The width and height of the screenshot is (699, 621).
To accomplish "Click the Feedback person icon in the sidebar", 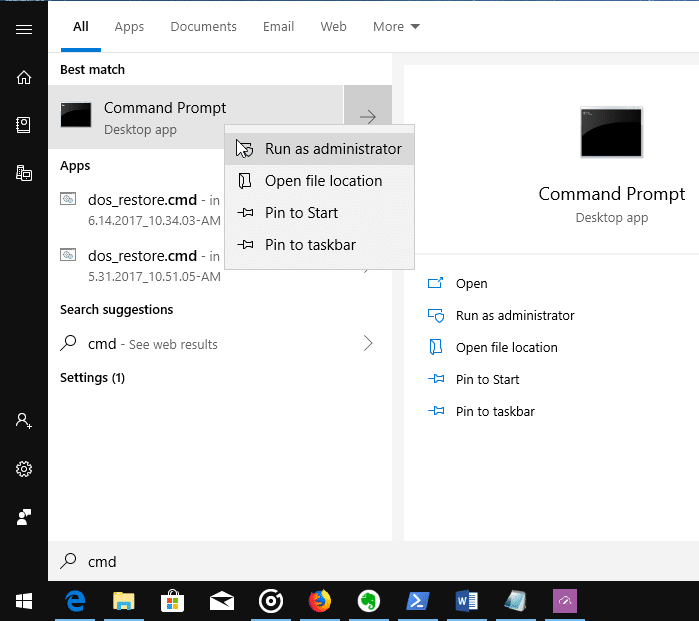I will (x=24, y=517).
